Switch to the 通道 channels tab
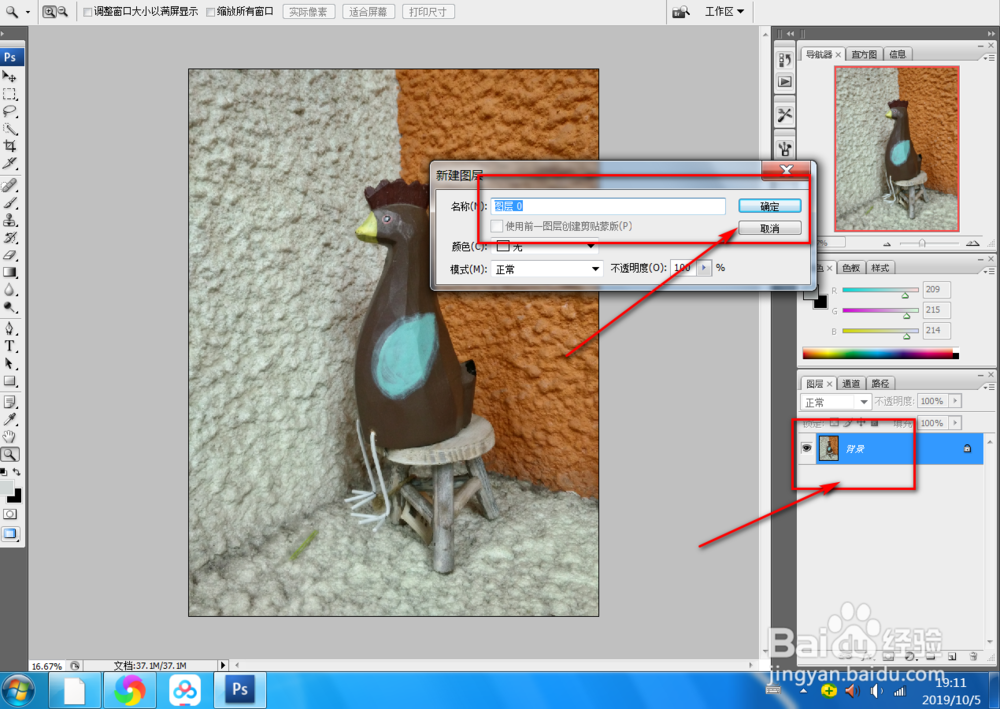This screenshot has width=1000, height=709. [x=851, y=383]
